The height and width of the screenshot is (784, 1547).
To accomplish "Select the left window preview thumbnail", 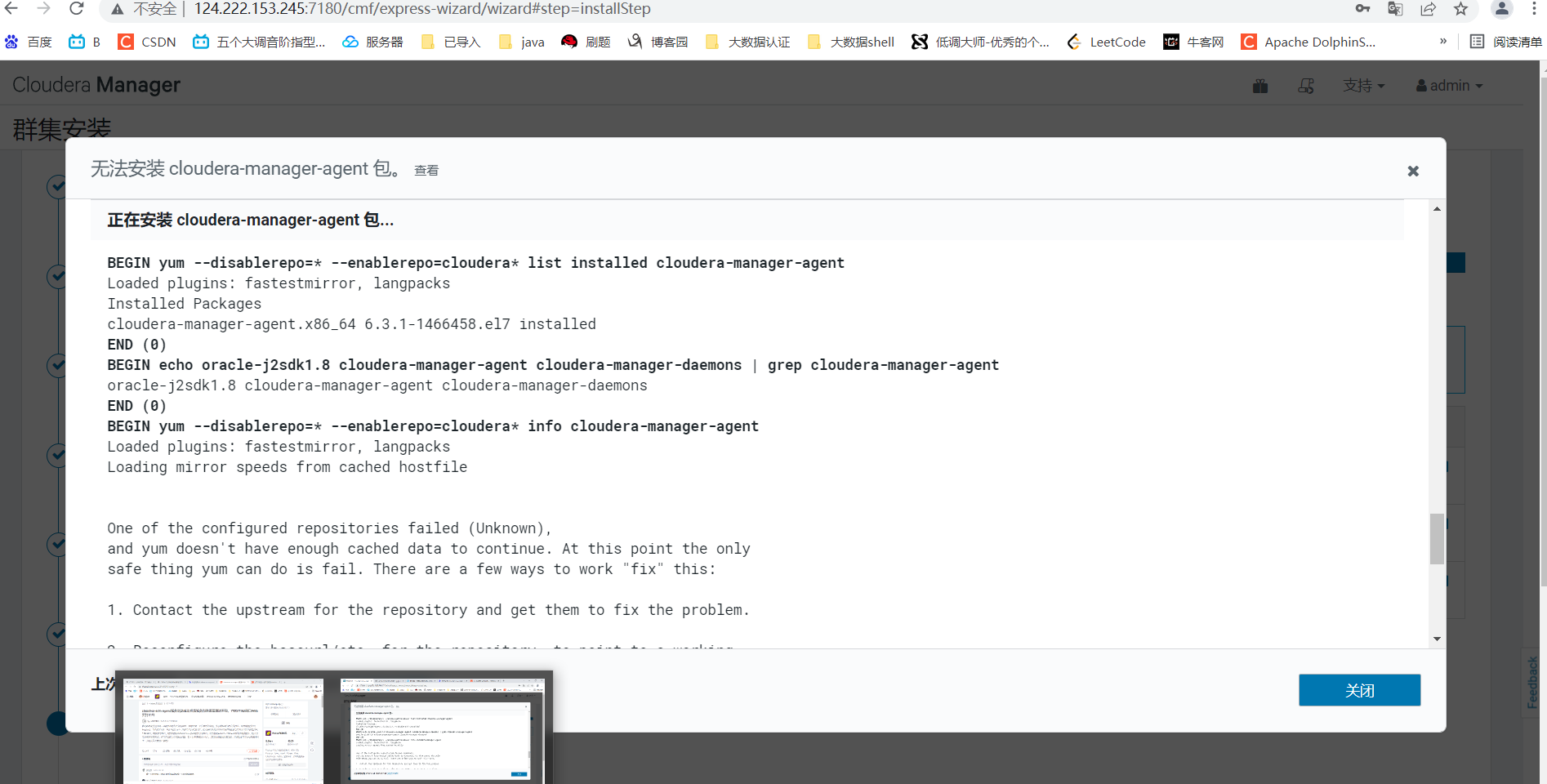I will 223,731.
